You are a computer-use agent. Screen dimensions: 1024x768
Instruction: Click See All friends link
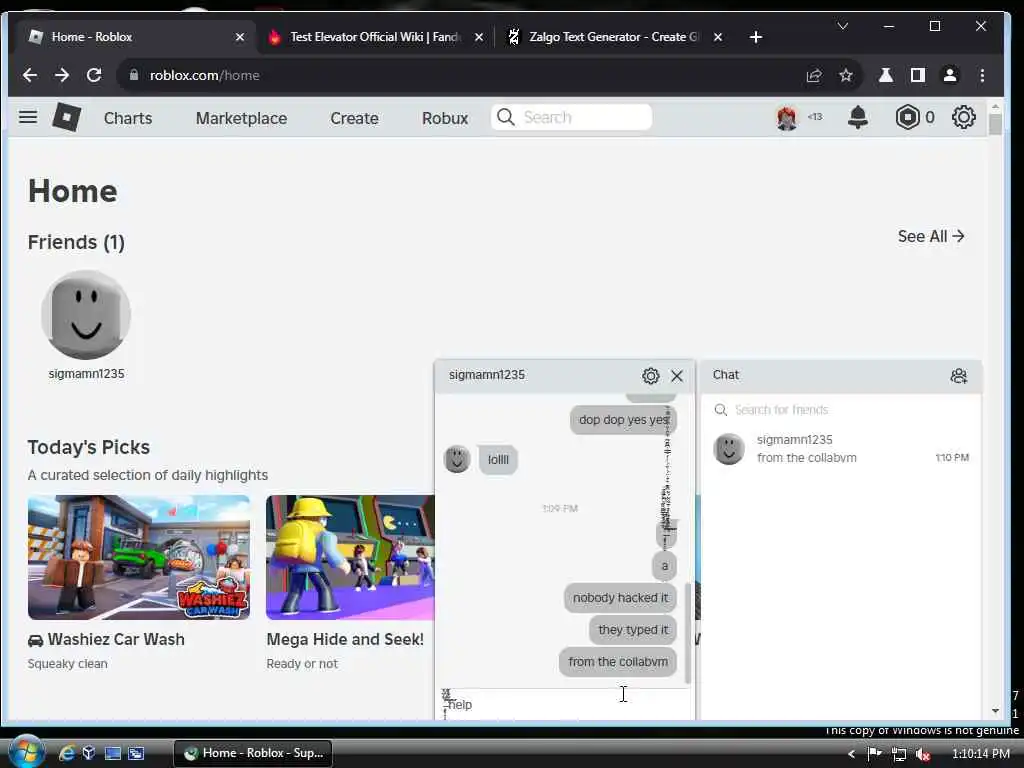coord(931,236)
